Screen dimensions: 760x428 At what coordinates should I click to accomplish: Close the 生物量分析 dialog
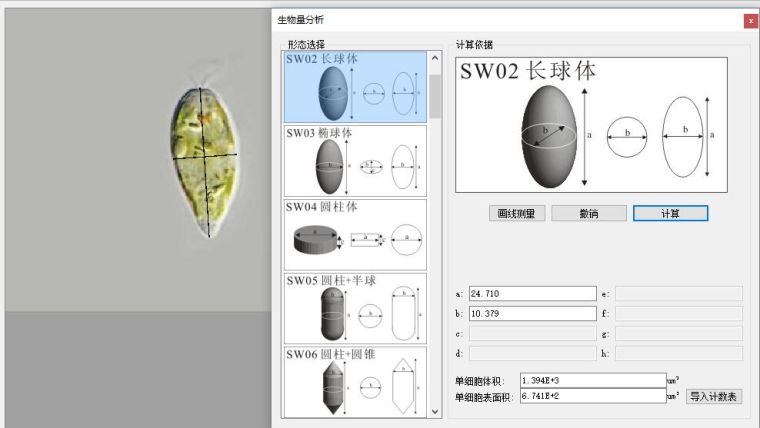750,20
